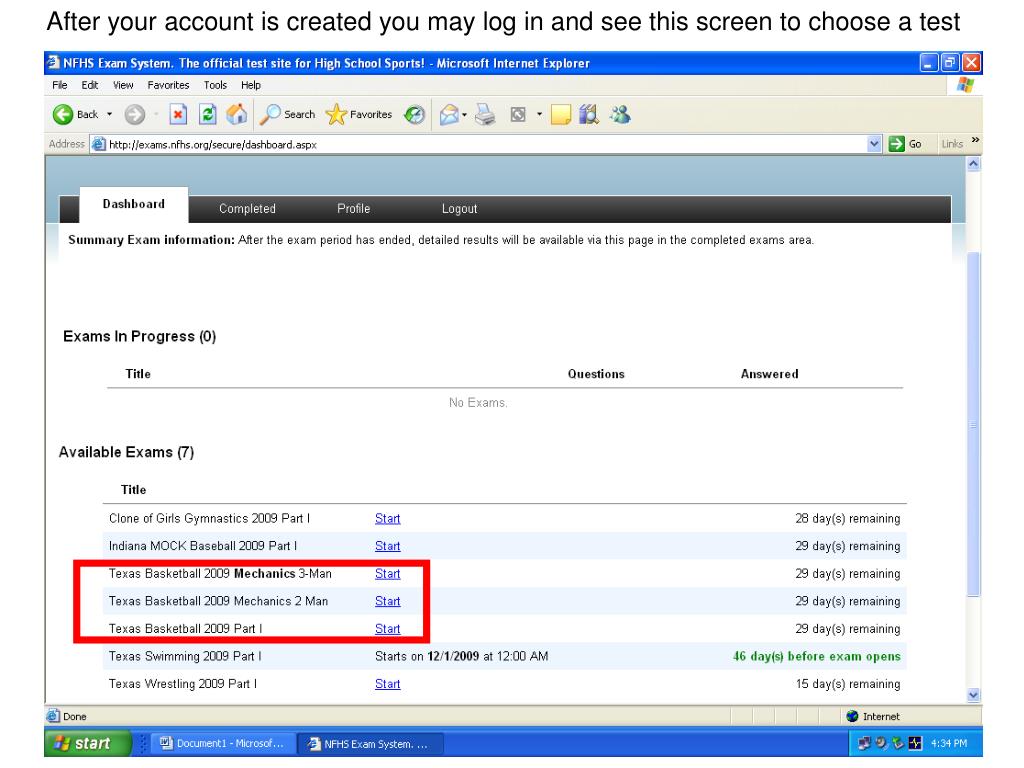Click the Windows flag logo throbber
This screenshot has width=1024, height=768.
pos(965,85)
